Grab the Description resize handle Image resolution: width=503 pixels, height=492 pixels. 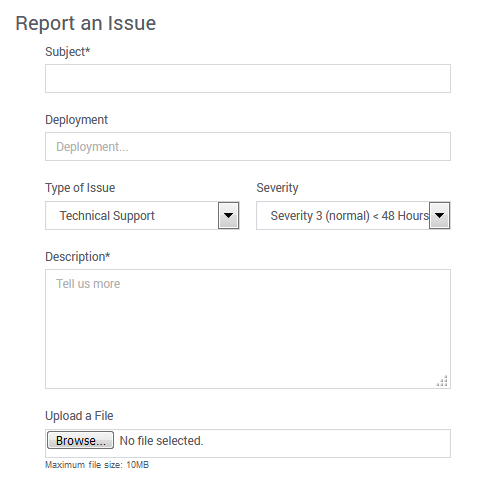click(442, 381)
